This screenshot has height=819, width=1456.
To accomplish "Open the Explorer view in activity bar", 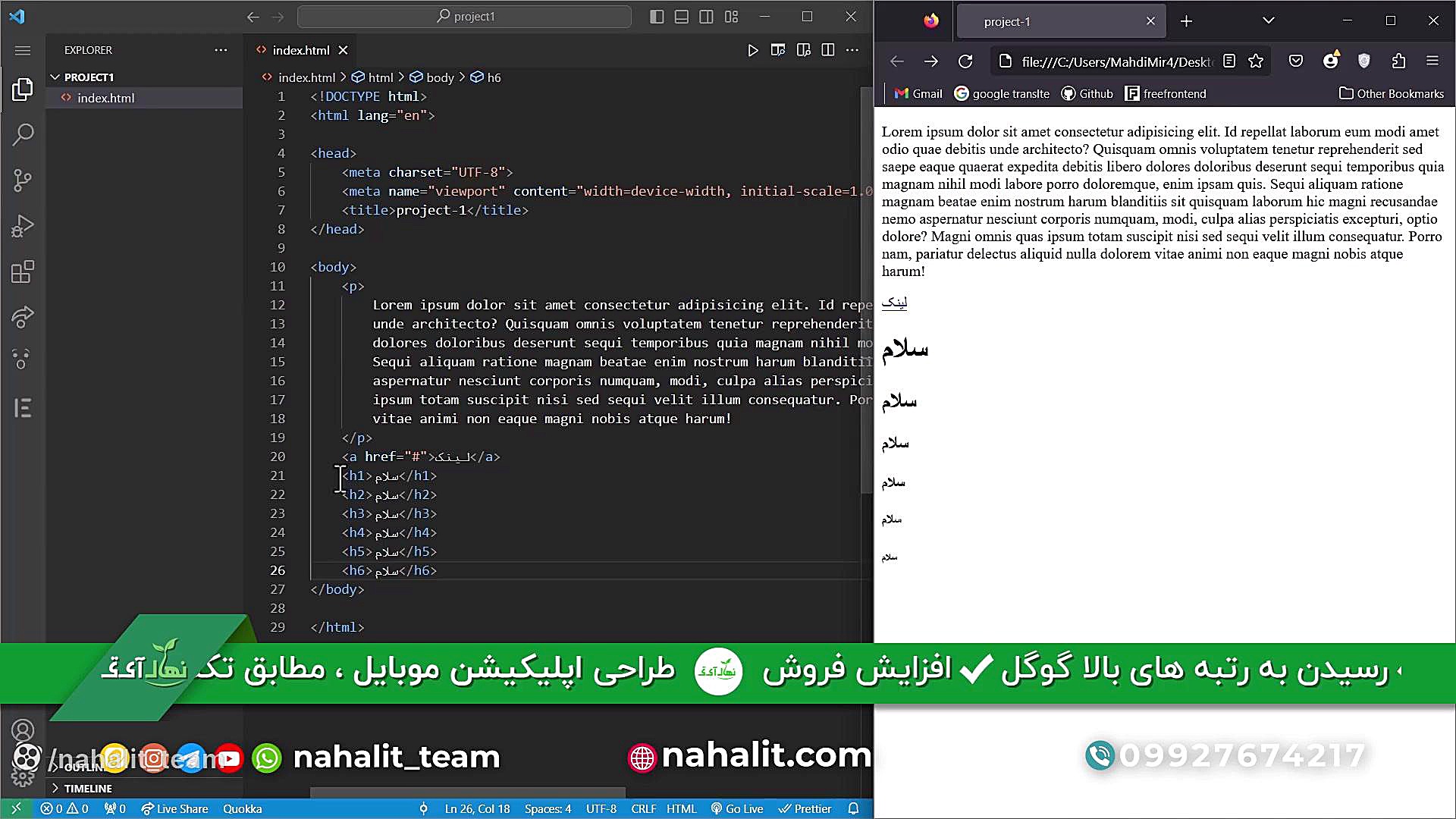I will tap(23, 89).
